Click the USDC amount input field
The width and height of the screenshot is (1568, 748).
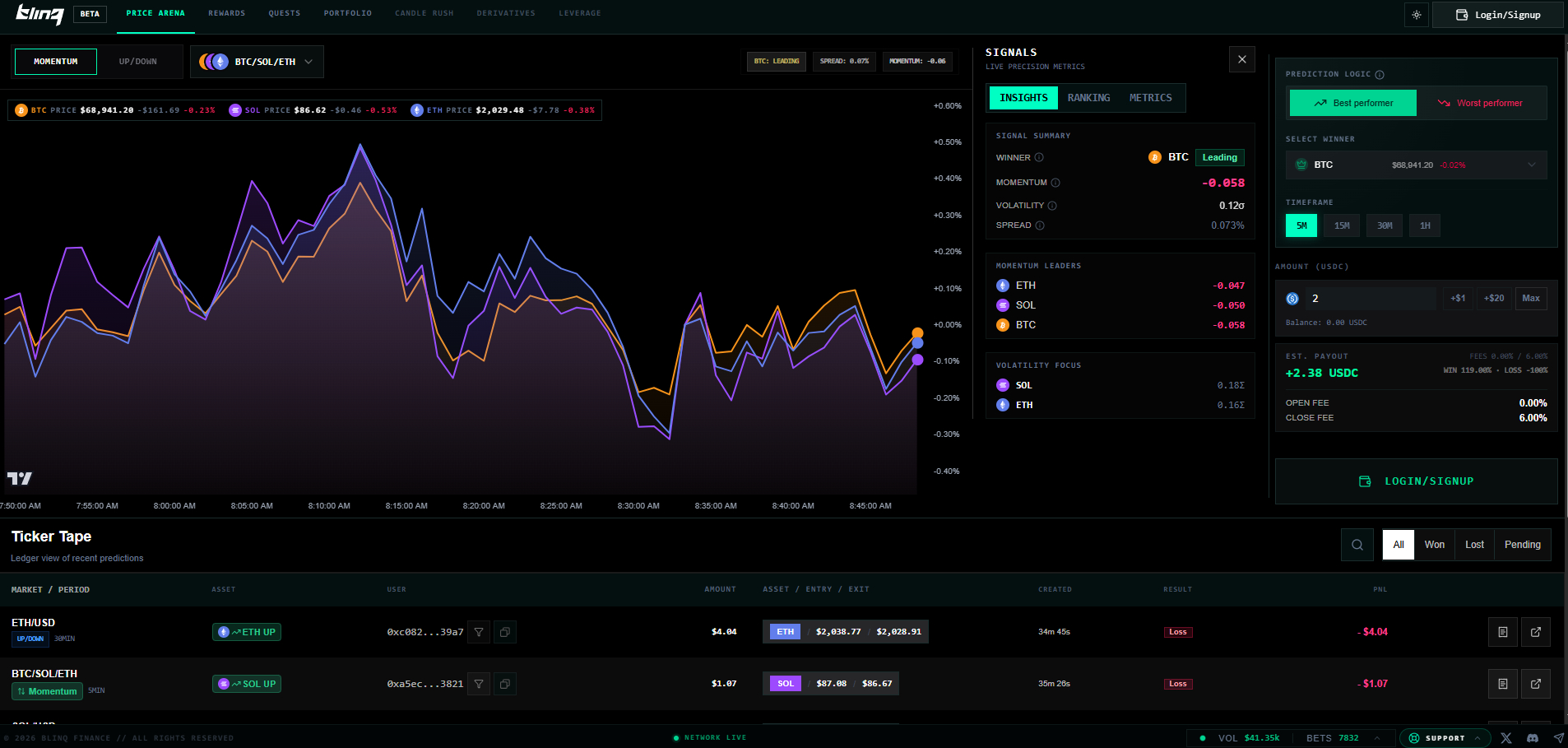(1370, 299)
